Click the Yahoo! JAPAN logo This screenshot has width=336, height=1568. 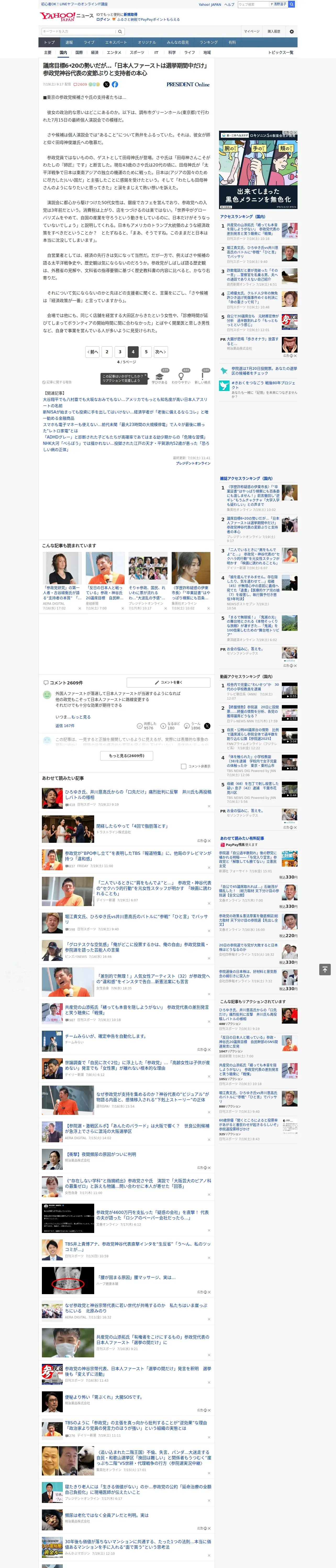click(58, 16)
